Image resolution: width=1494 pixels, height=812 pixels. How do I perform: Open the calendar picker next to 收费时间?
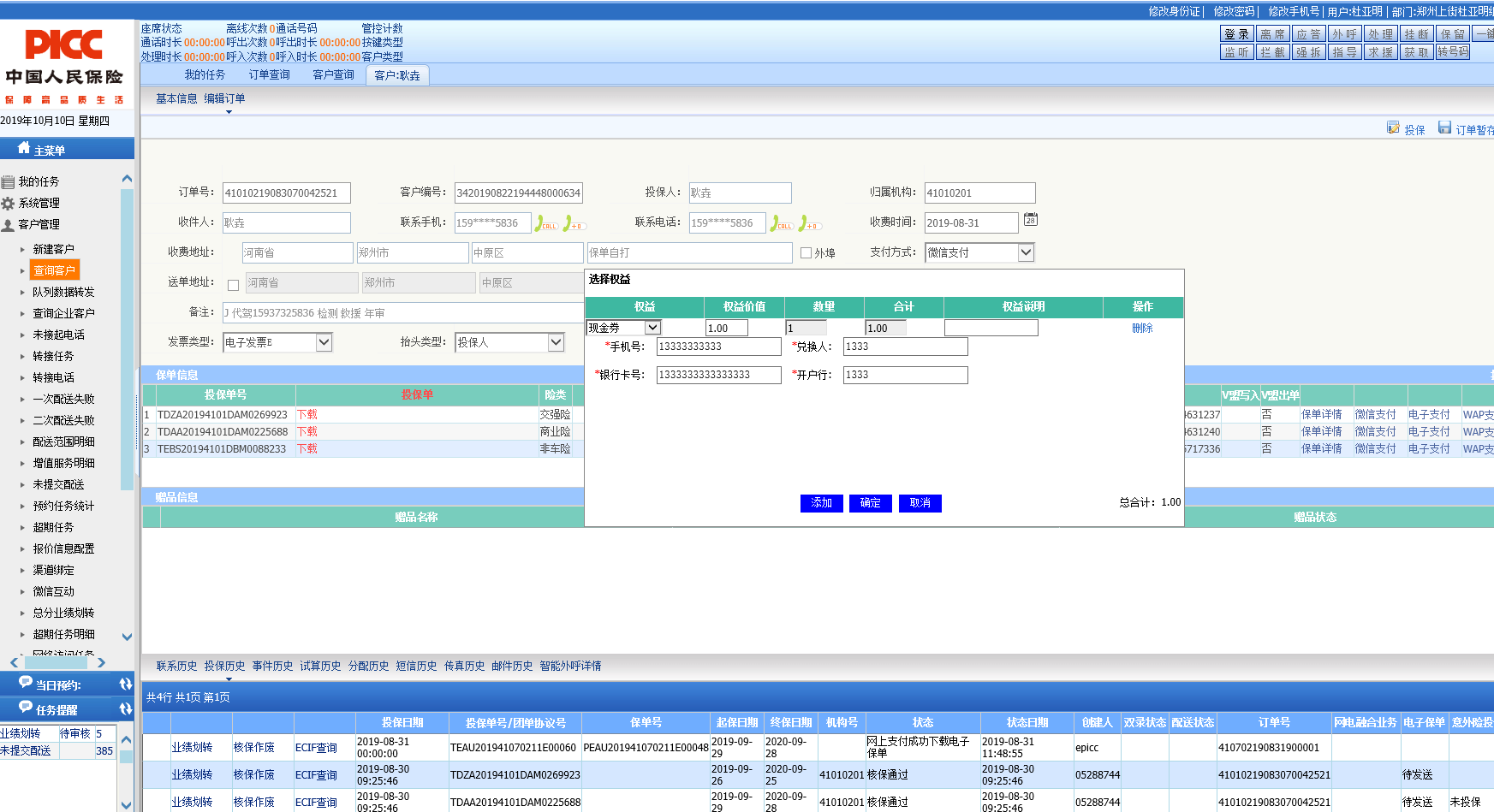tap(1031, 220)
